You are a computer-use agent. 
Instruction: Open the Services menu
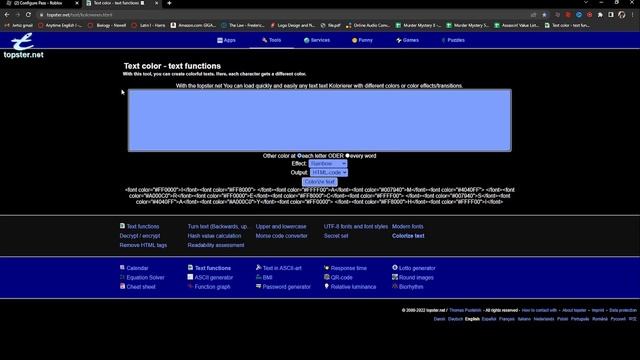tap(317, 40)
